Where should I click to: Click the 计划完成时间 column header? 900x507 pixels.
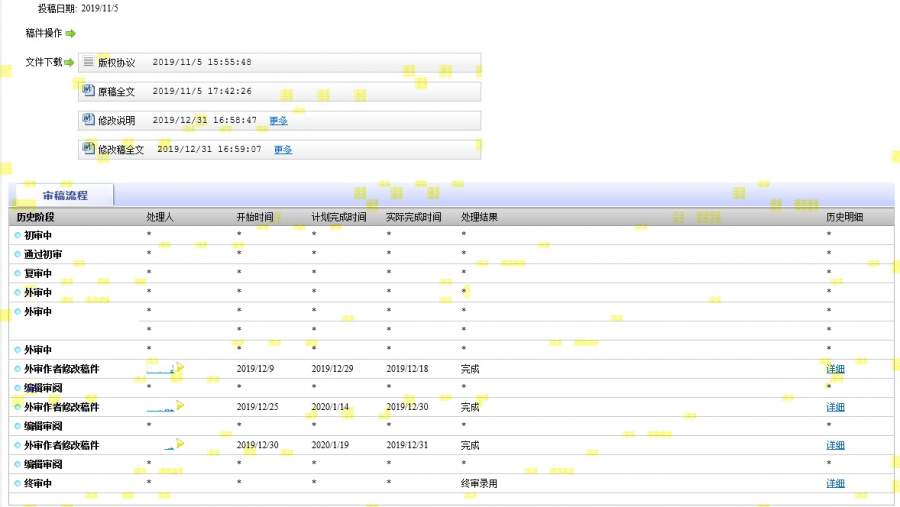click(339, 217)
